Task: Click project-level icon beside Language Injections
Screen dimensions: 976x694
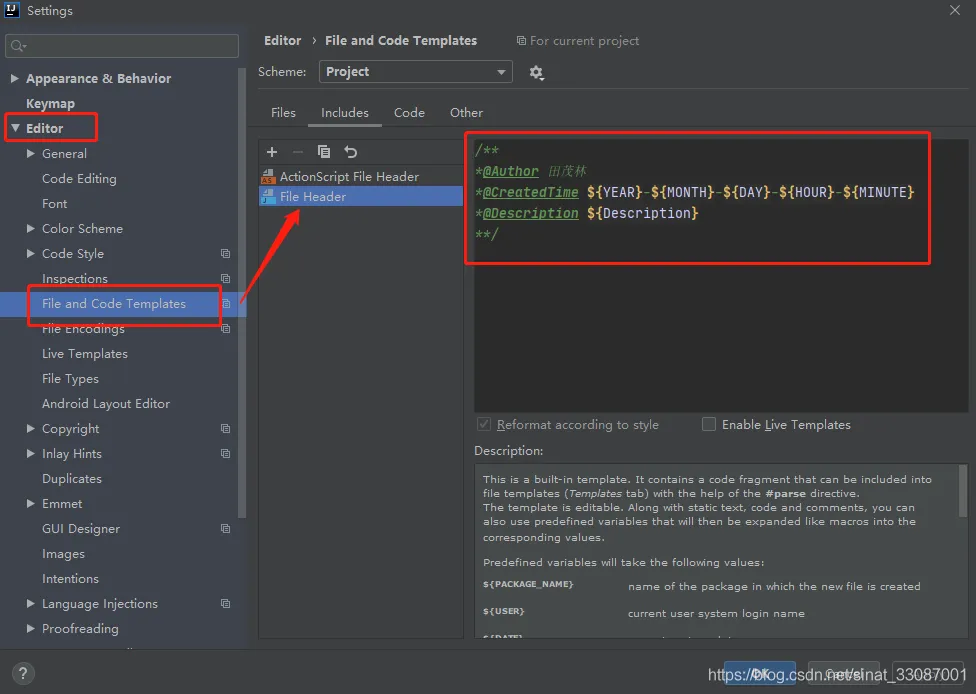Action: (225, 604)
